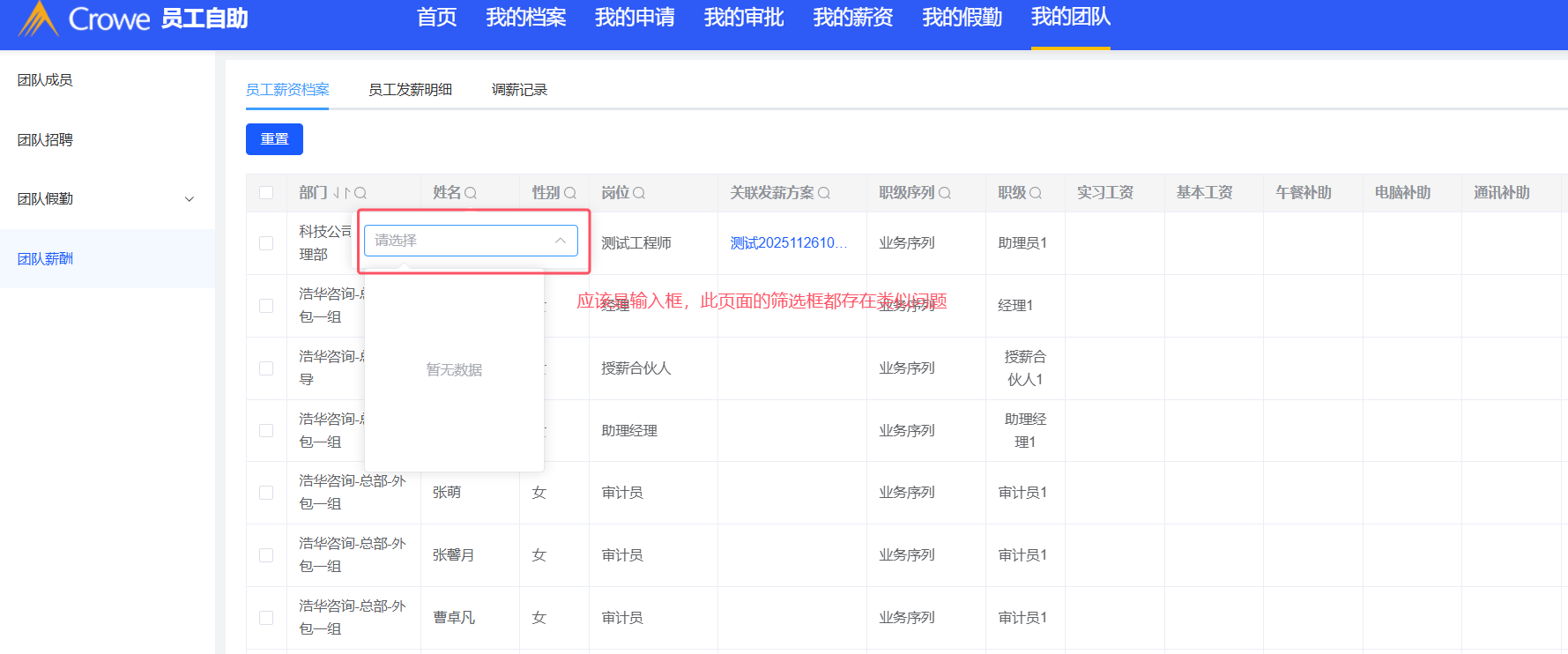The width and height of the screenshot is (1568, 654).
Task: Open the 调薪记录 tab
Action: (519, 90)
